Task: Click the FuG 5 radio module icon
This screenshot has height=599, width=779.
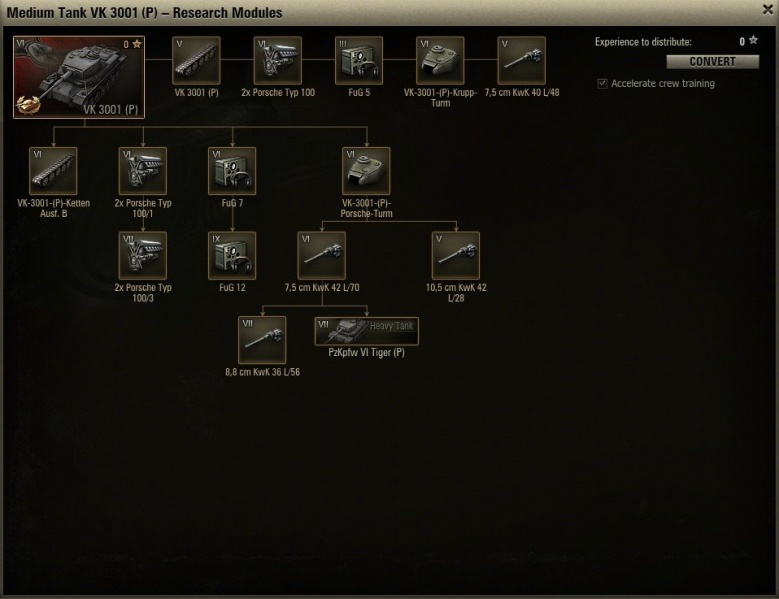Action: (359, 60)
